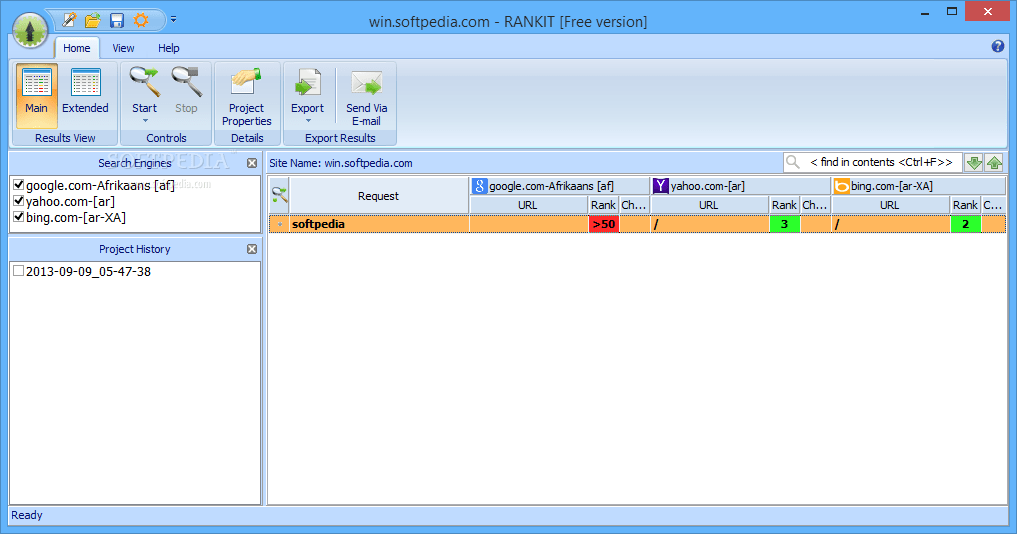Viewport: 1017px width, 534px height.
Task: Click the Yahoo engine icon in header
Action: pyautogui.click(x=660, y=186)
